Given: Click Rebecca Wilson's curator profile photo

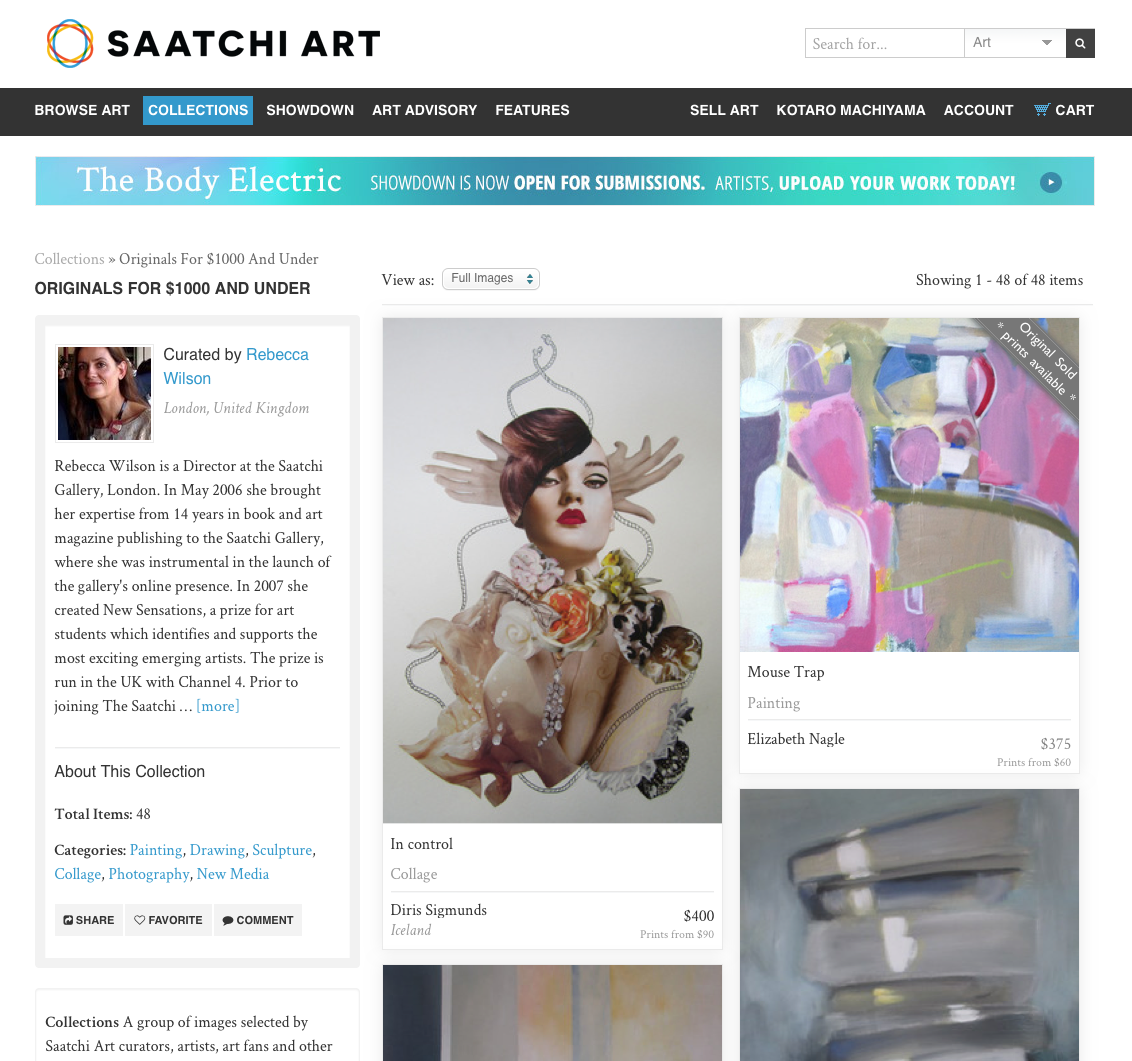Looking at the screenshot, I should (105, 393).
